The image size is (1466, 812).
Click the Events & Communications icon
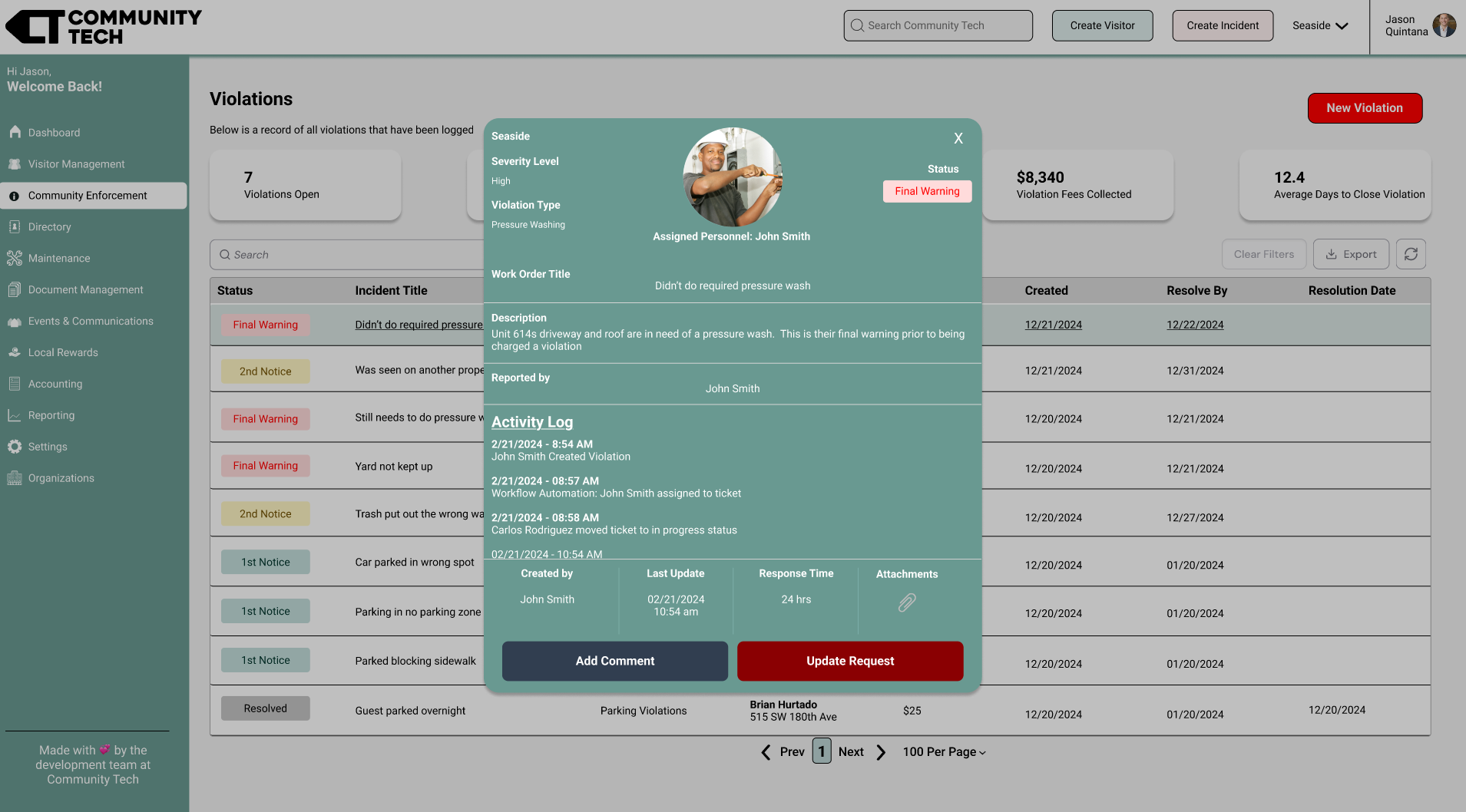[15, 322]
